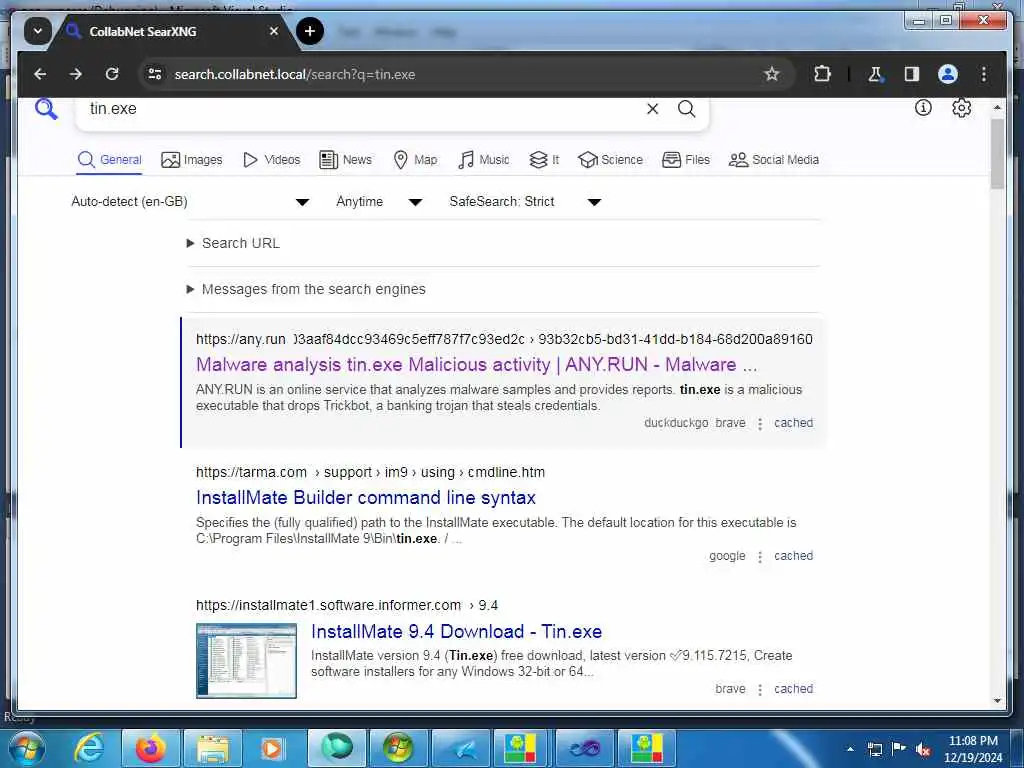Image resolution: width=1024 pixels, height=768 pixels.
Task: View site information icon in address bar
Action: [155, 74]
